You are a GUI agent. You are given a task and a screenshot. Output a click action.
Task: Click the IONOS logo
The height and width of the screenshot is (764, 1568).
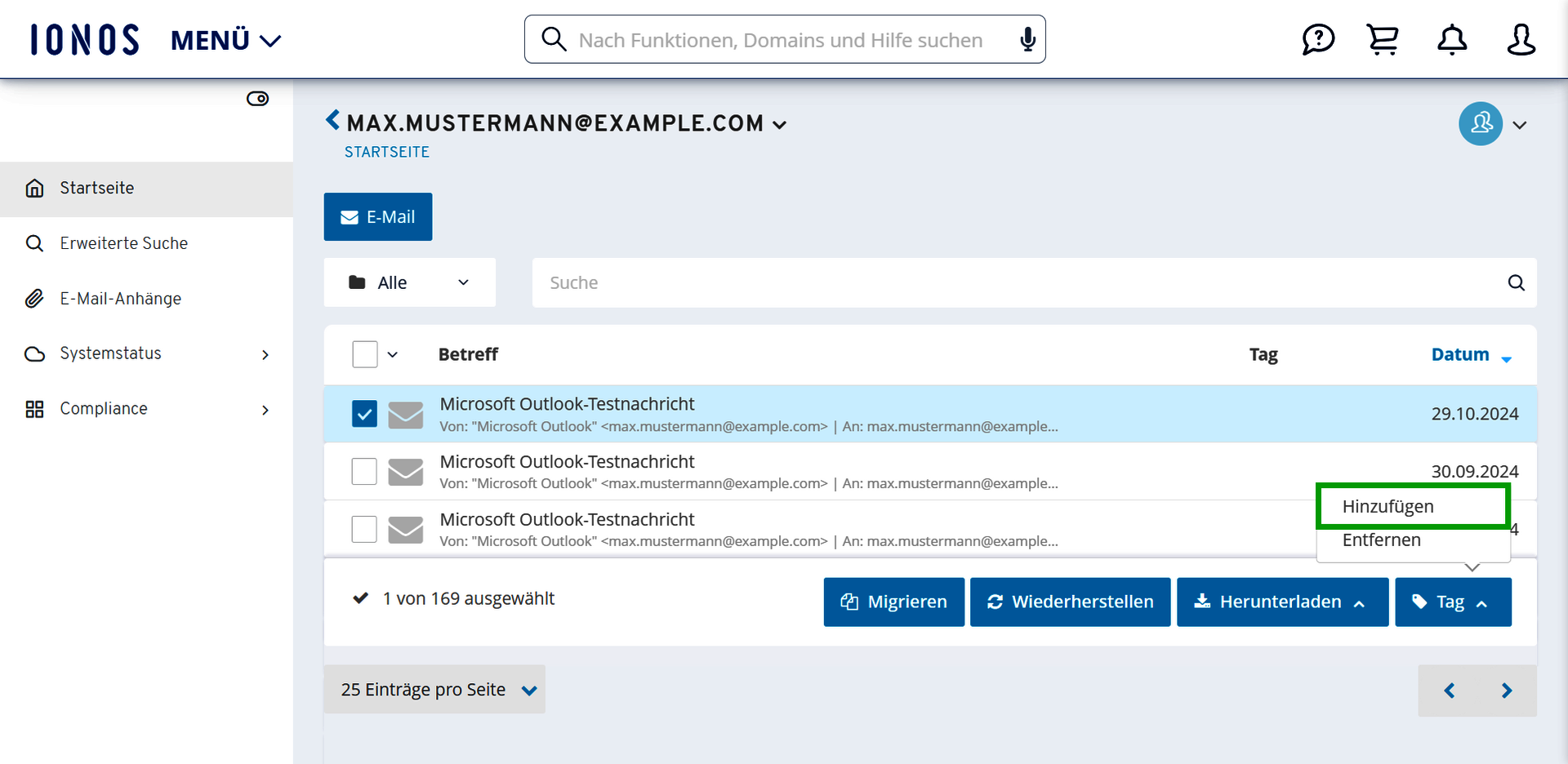click(85, 39)
